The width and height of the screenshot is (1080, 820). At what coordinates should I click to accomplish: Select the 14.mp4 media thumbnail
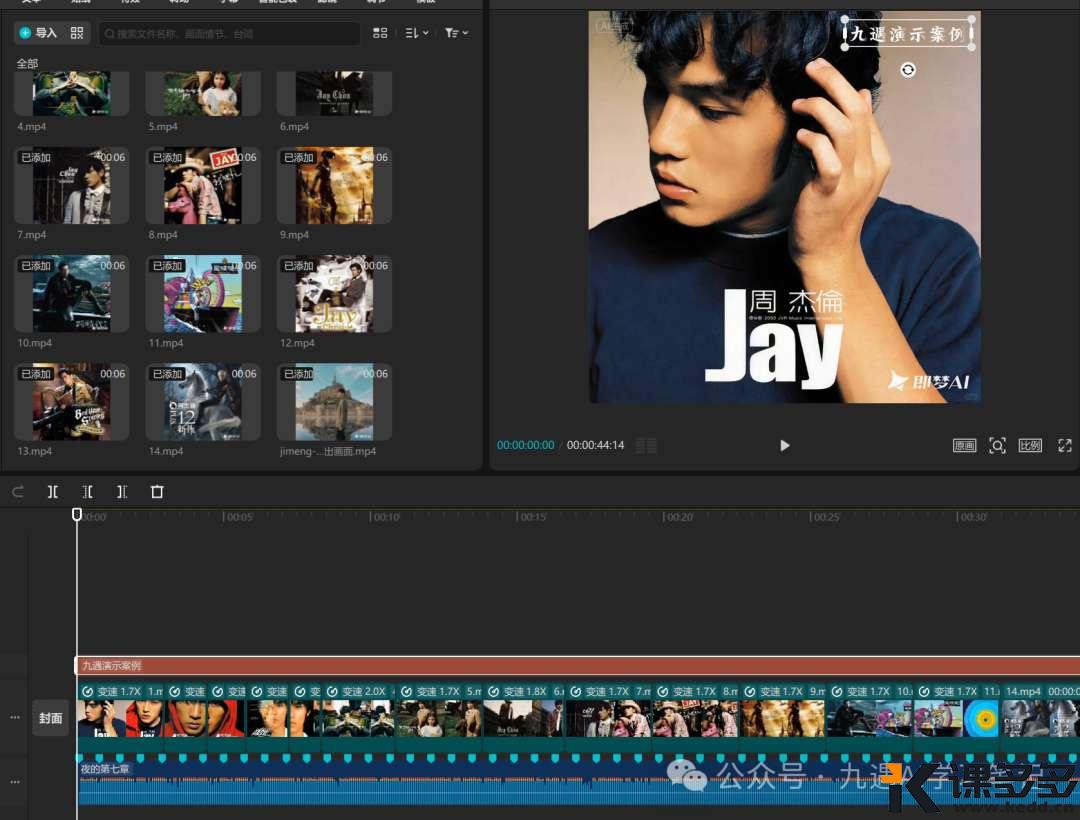point(203,401)
